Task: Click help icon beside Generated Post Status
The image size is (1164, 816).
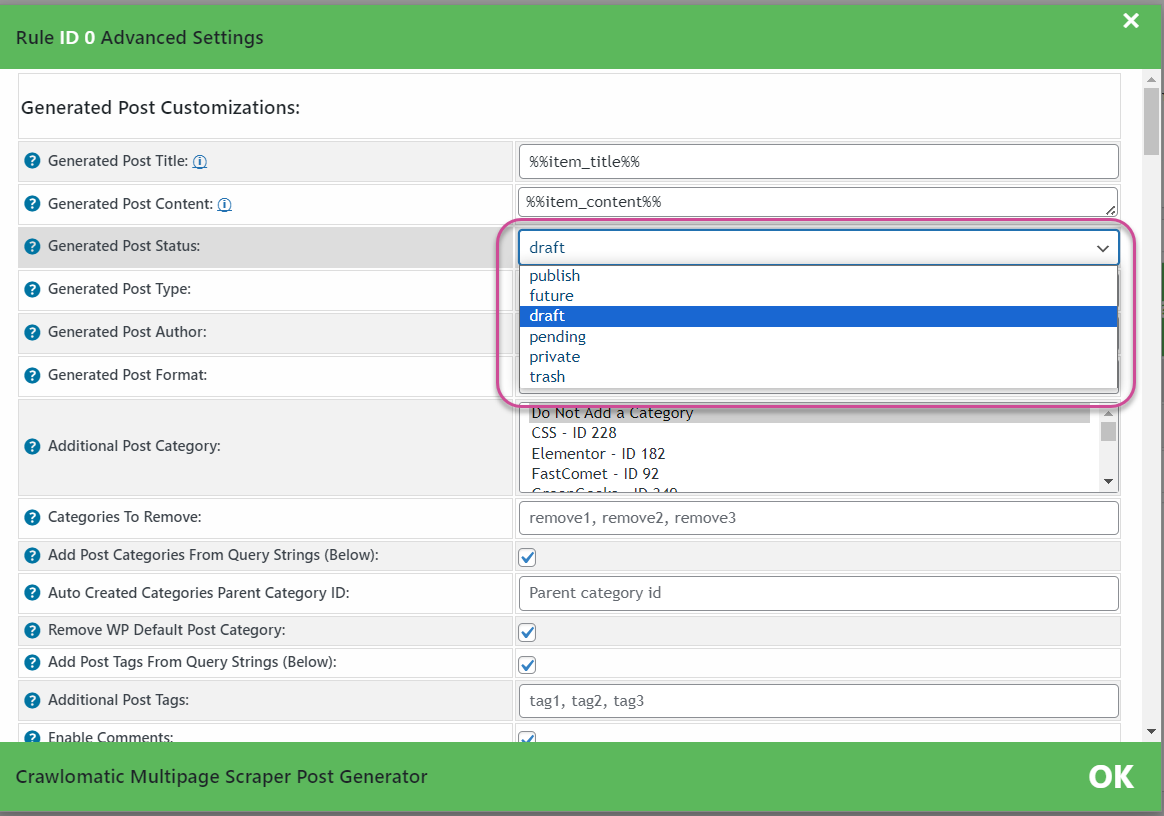Action: pyautogui.click(x=32, y=247)
